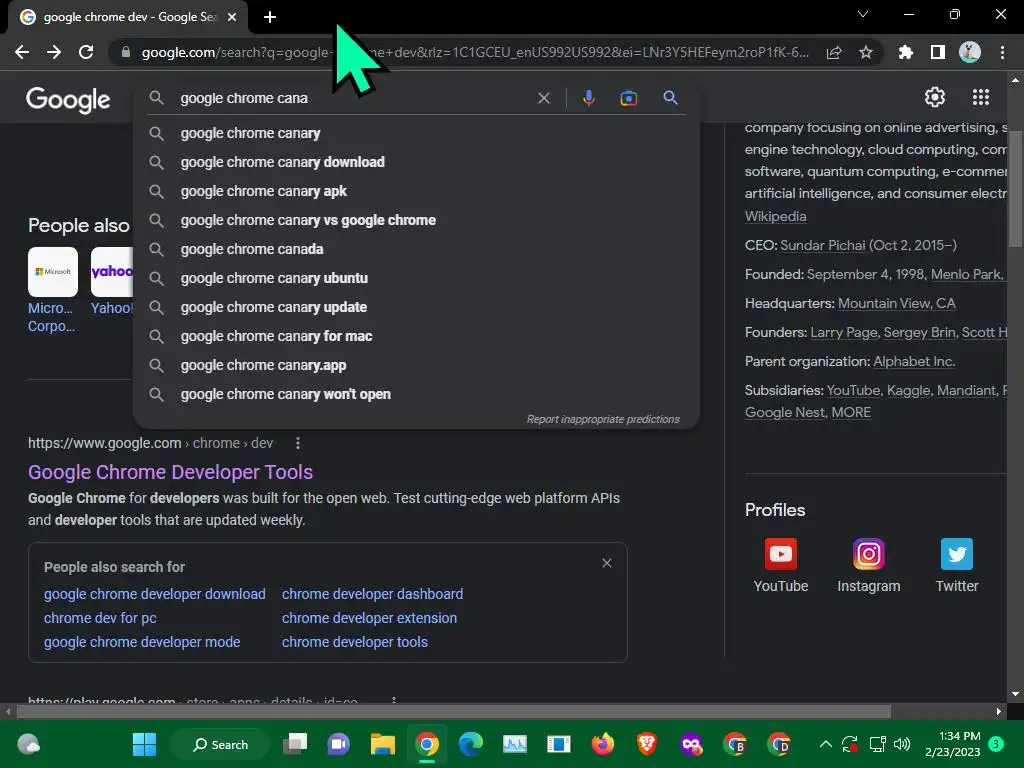1024x768 pixels.
Task: Show hidden system tray icons
Action: (825, 744)
